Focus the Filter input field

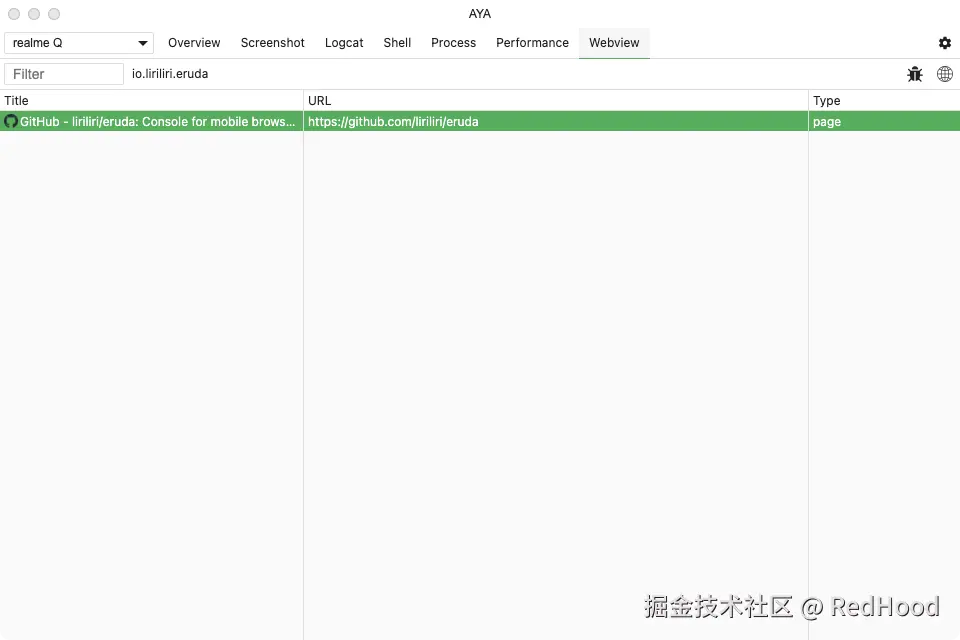[64, 74]
